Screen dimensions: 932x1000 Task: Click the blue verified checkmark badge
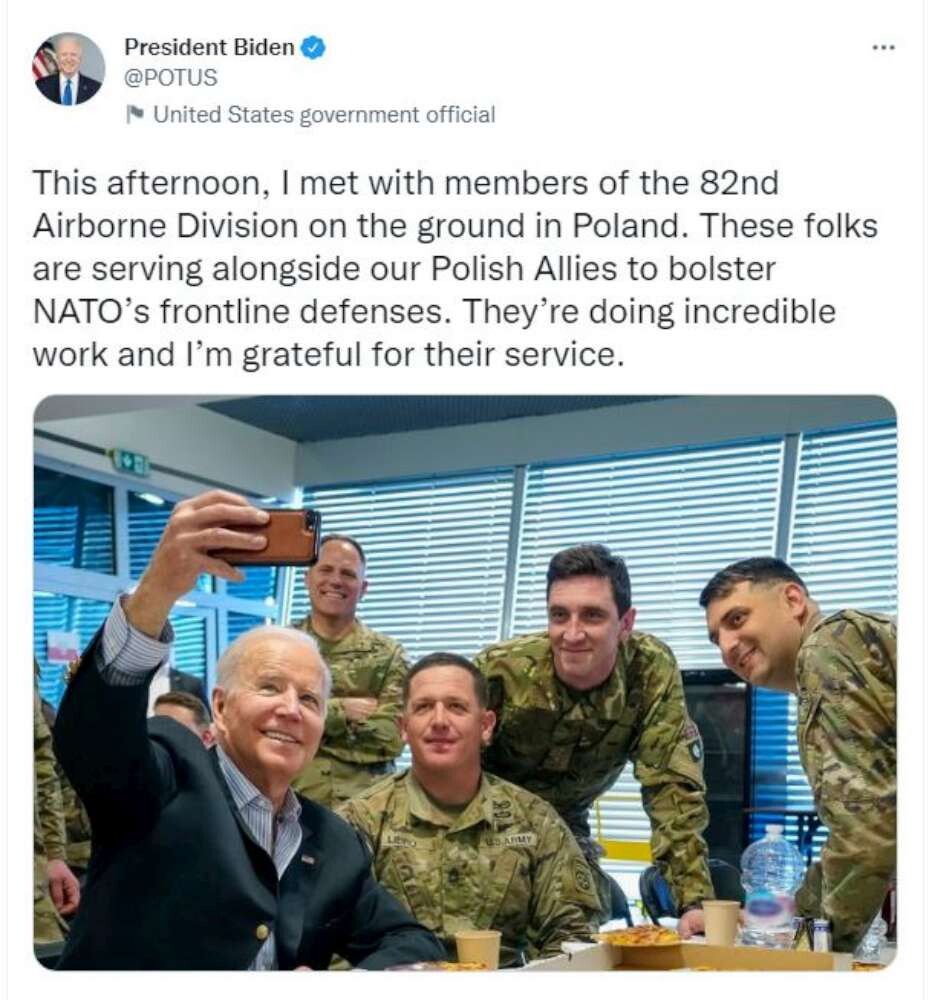coord(313,47)
